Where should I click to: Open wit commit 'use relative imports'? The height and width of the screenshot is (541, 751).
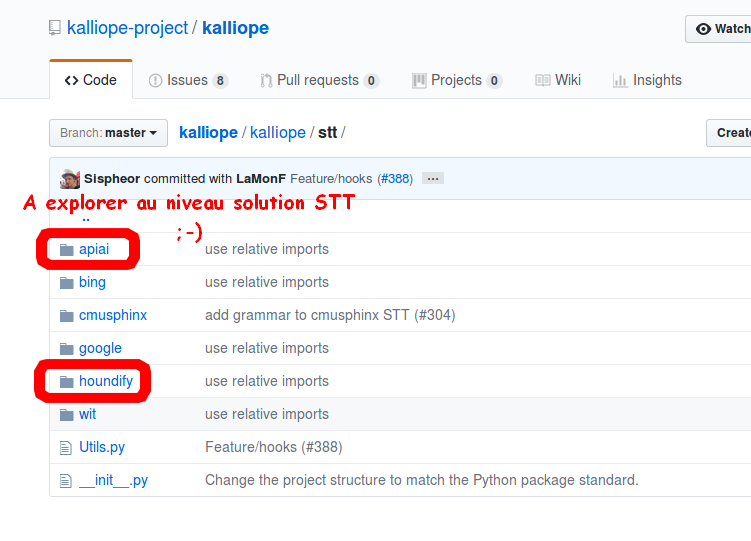pos(267,414)
